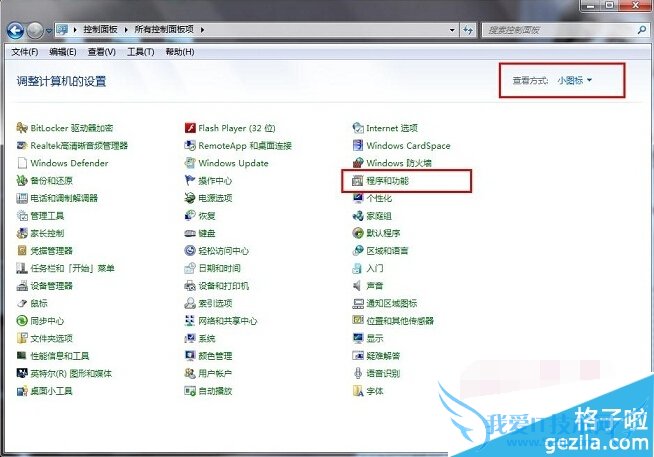
Task: Click the 键盘 icon
Action: (190, 233)
